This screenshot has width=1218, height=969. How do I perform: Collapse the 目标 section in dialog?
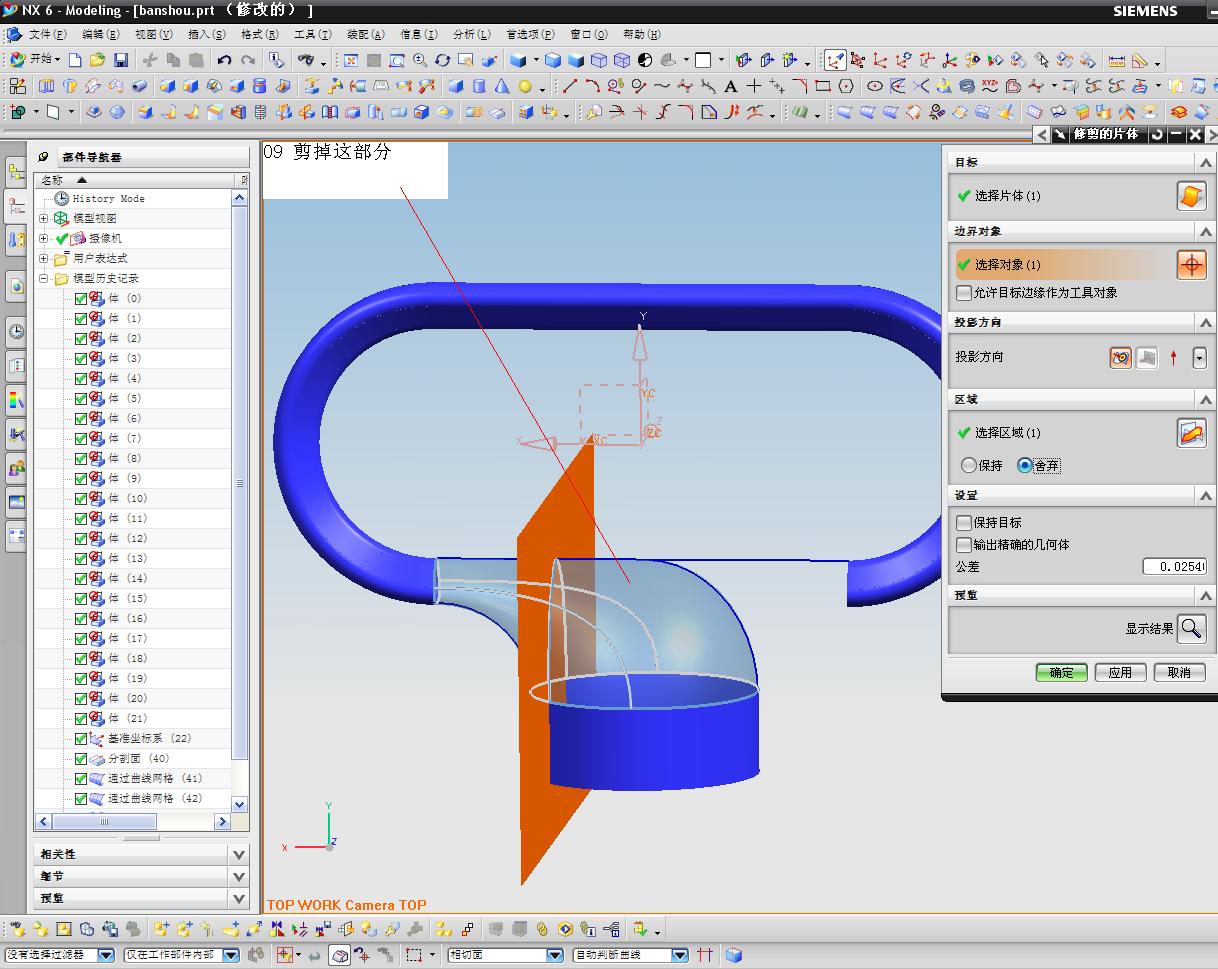(x=1206, y=162)
